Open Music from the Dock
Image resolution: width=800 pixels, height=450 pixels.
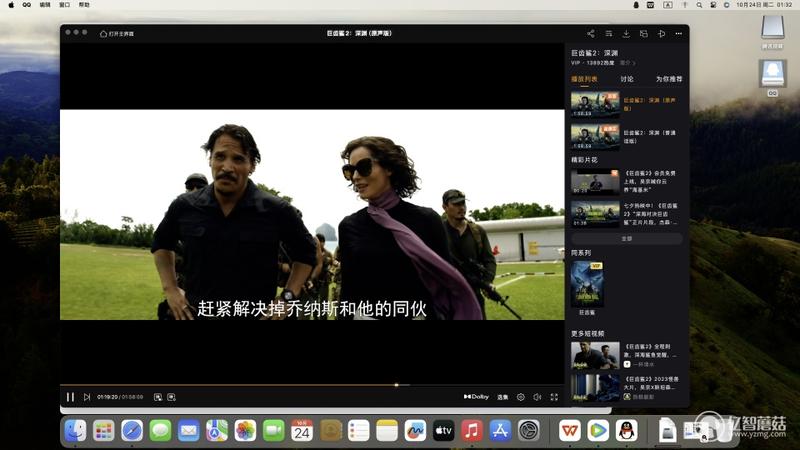(x=471, y=431)
